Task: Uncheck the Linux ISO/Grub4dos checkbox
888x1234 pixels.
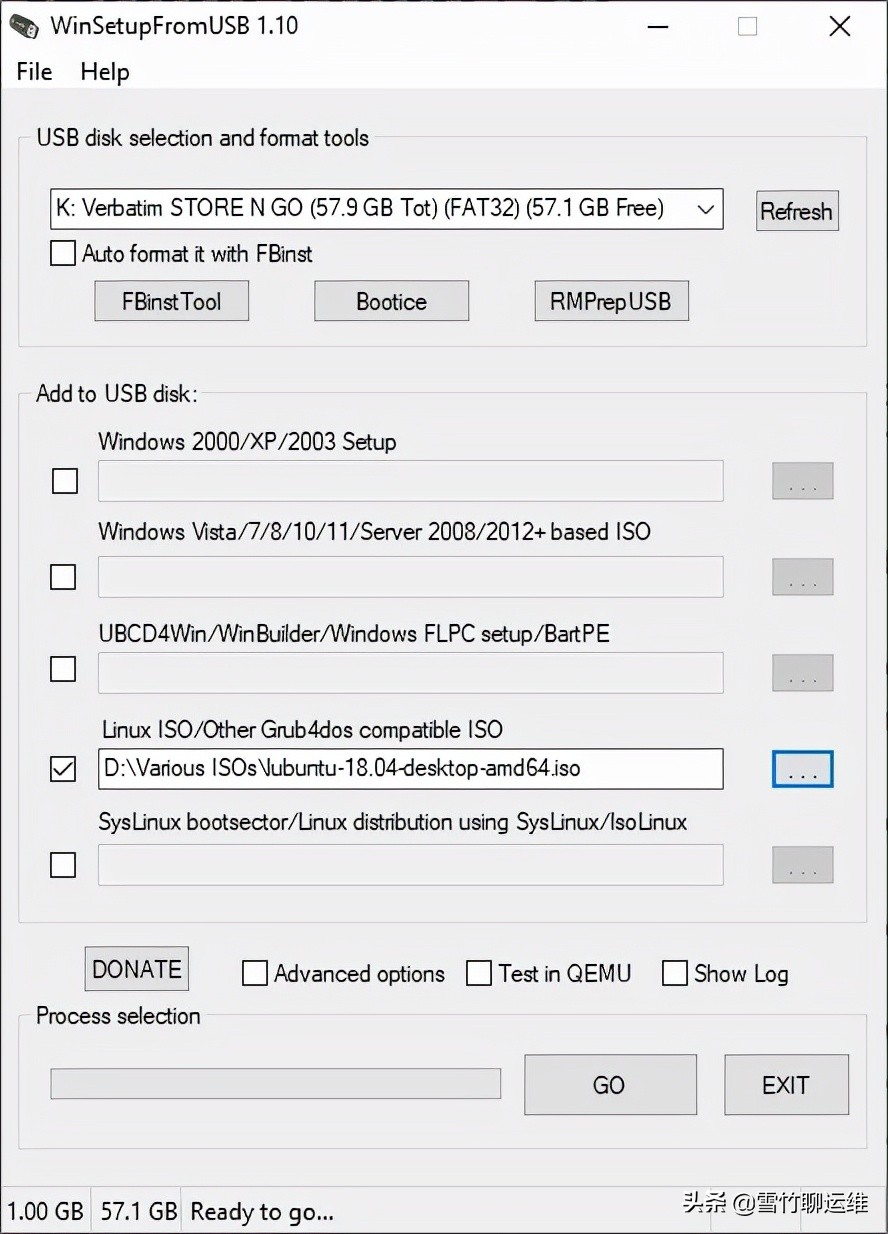Action: coord(63,769)
